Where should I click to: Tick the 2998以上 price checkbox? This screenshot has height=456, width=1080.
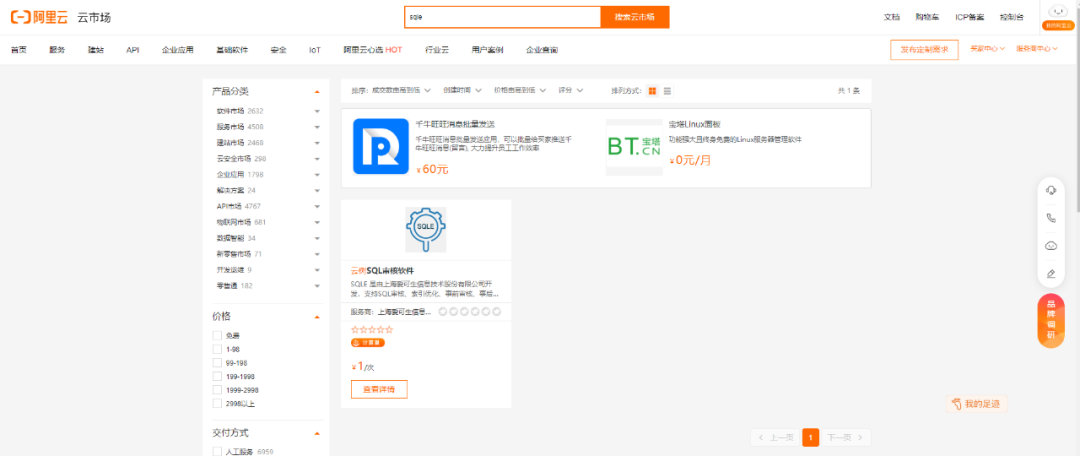point(218,404)
